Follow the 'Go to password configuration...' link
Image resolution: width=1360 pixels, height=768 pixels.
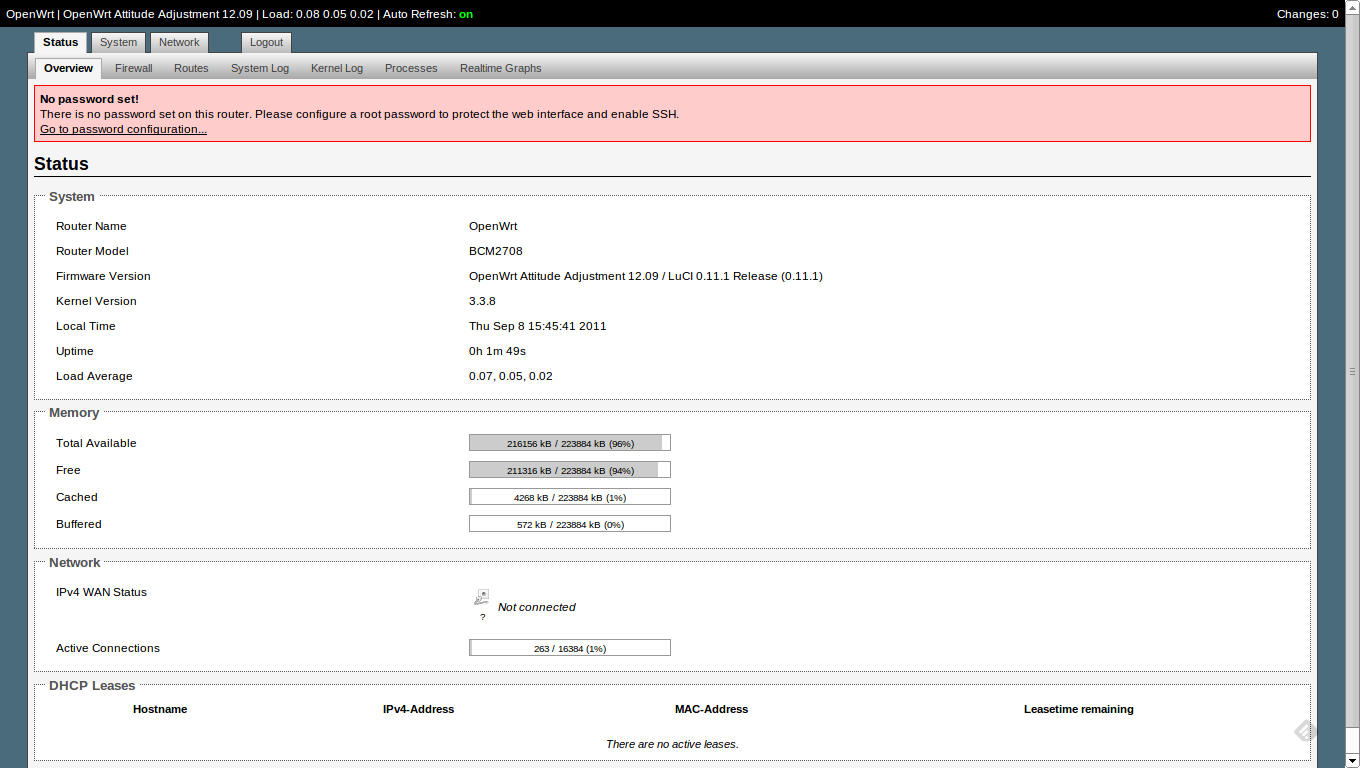[x=123, y=129]
